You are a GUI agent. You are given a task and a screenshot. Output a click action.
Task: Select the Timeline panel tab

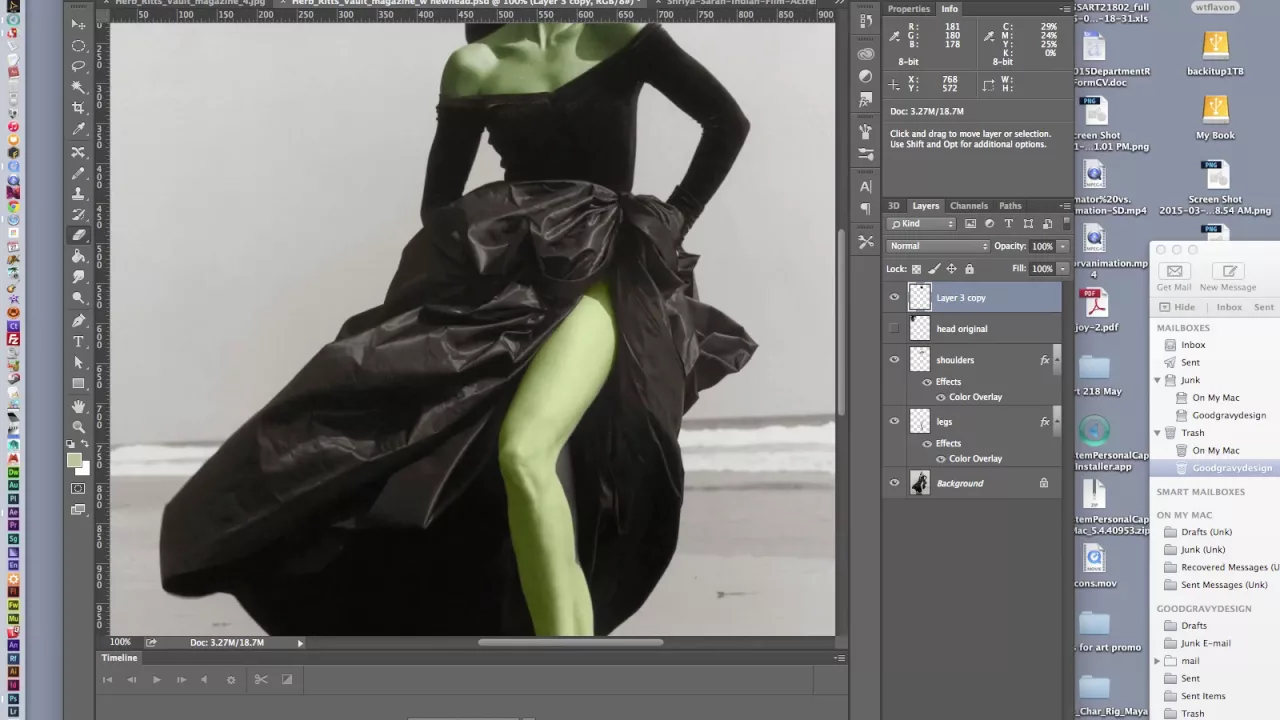tap(119, 658)
